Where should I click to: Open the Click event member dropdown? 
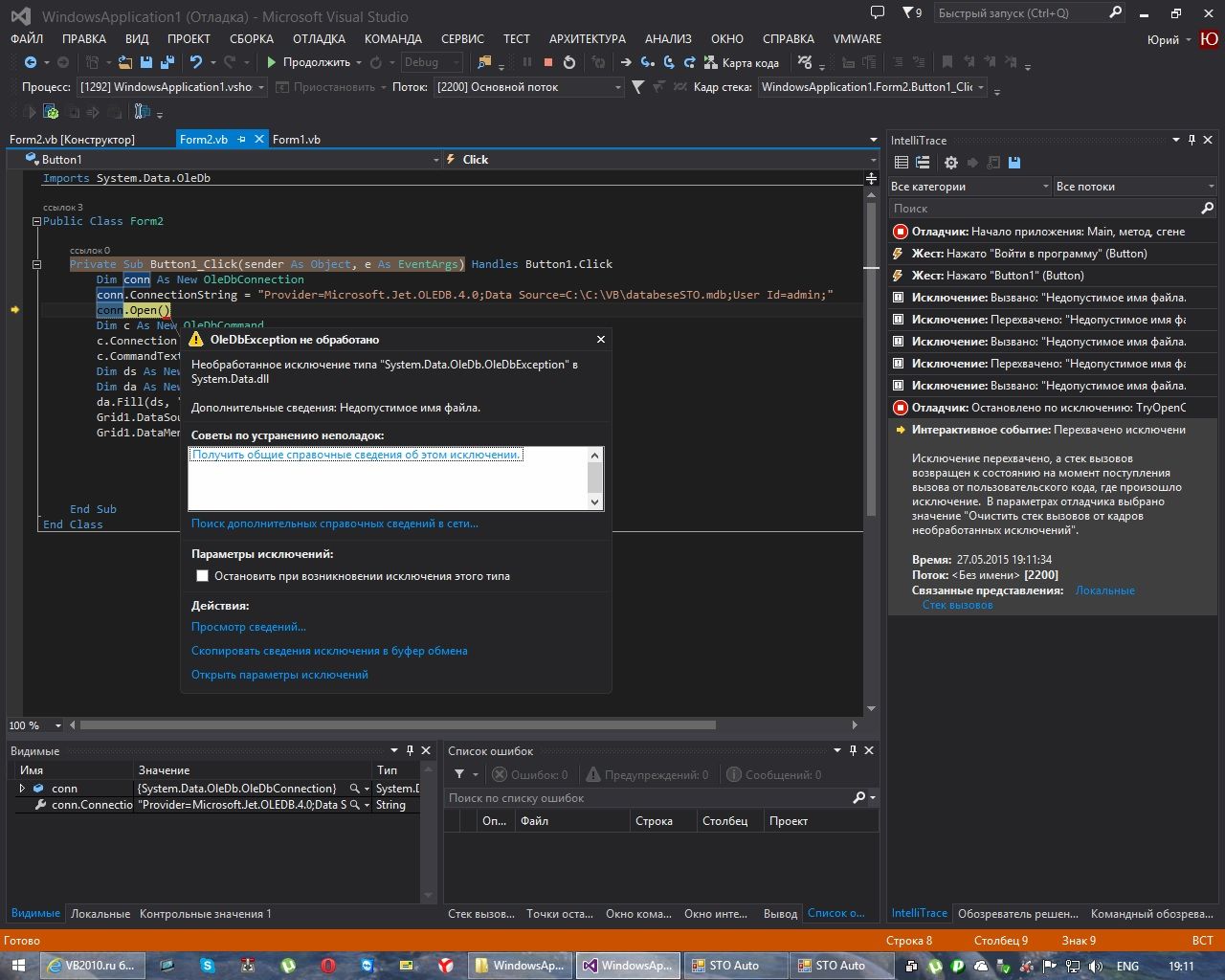(660, 160)
